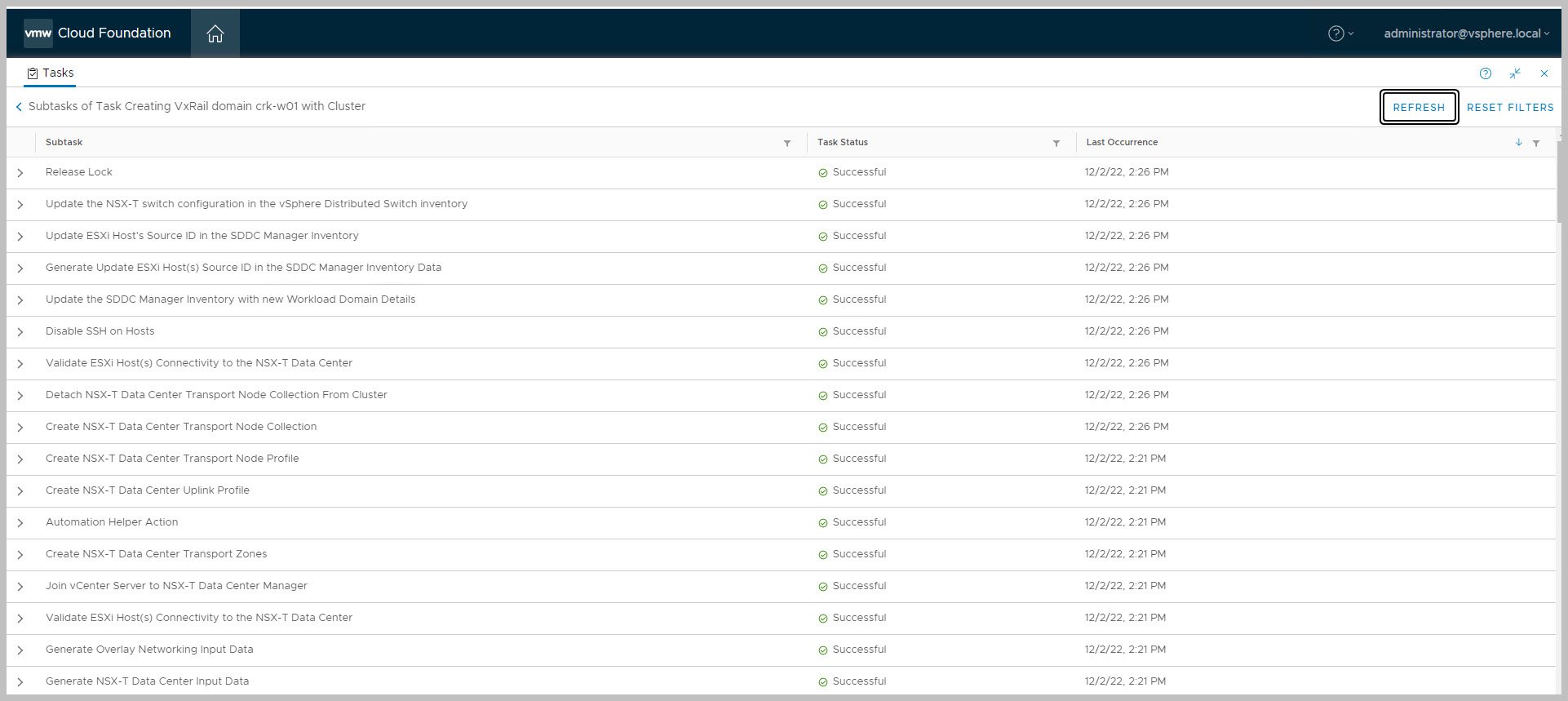This screenshot has width=1568, height=701.
Task: Open filter for Subtask column
Action: tap(786, 143)
